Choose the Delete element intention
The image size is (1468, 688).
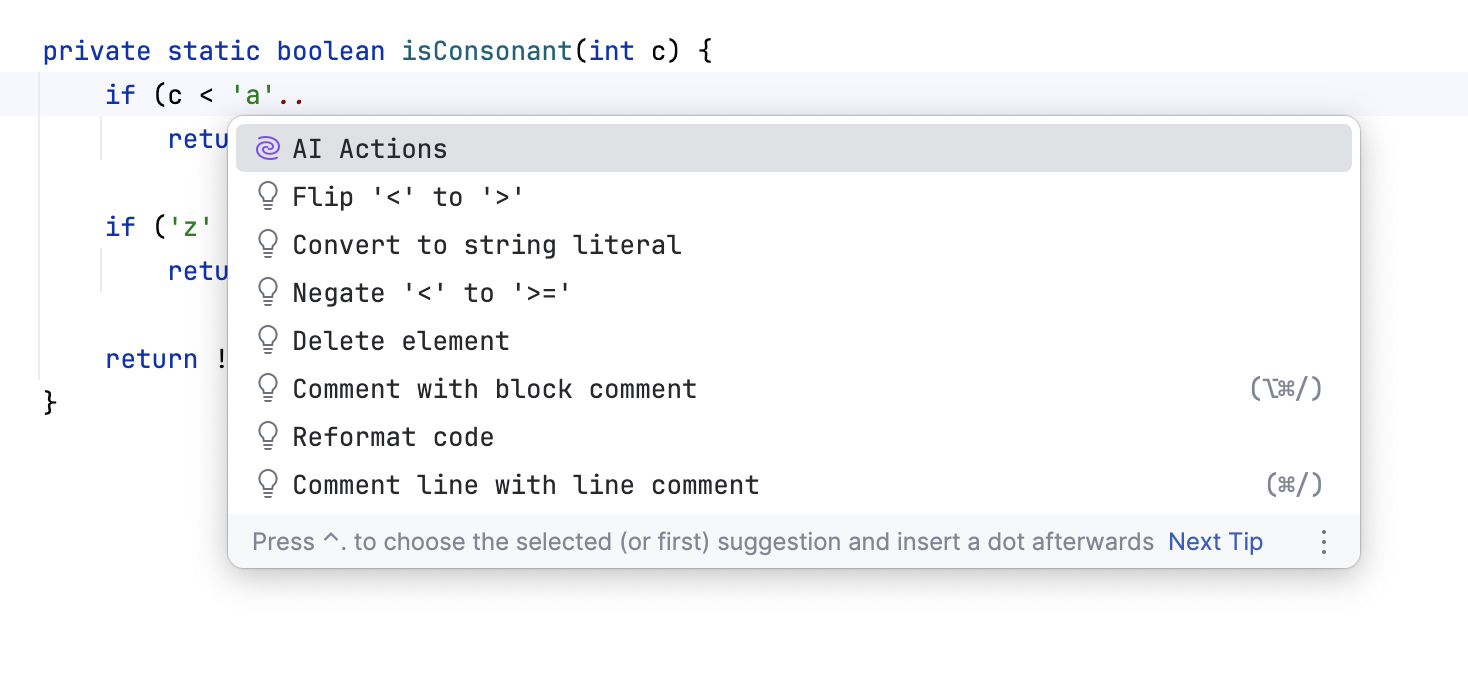400,340
